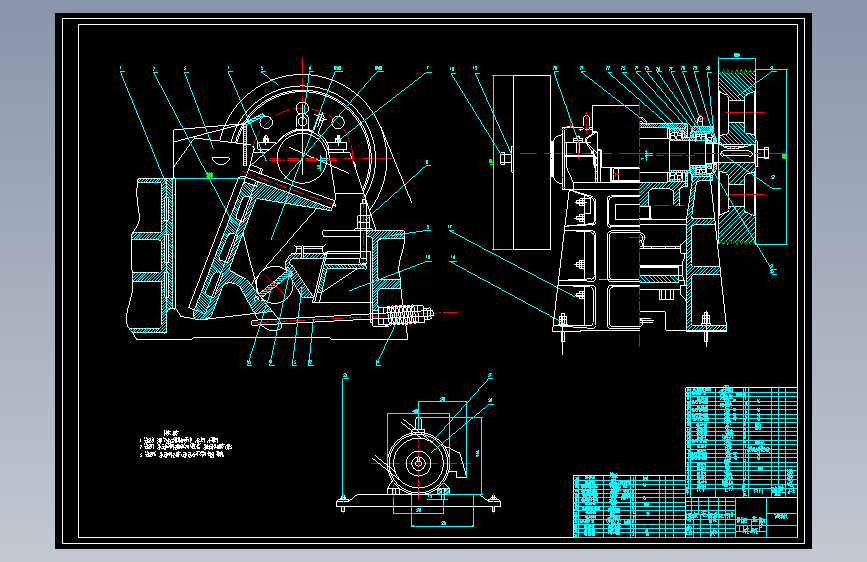Click the motor end view at bottom center
This screenshot has height=562, width=867.
[419, 464]
